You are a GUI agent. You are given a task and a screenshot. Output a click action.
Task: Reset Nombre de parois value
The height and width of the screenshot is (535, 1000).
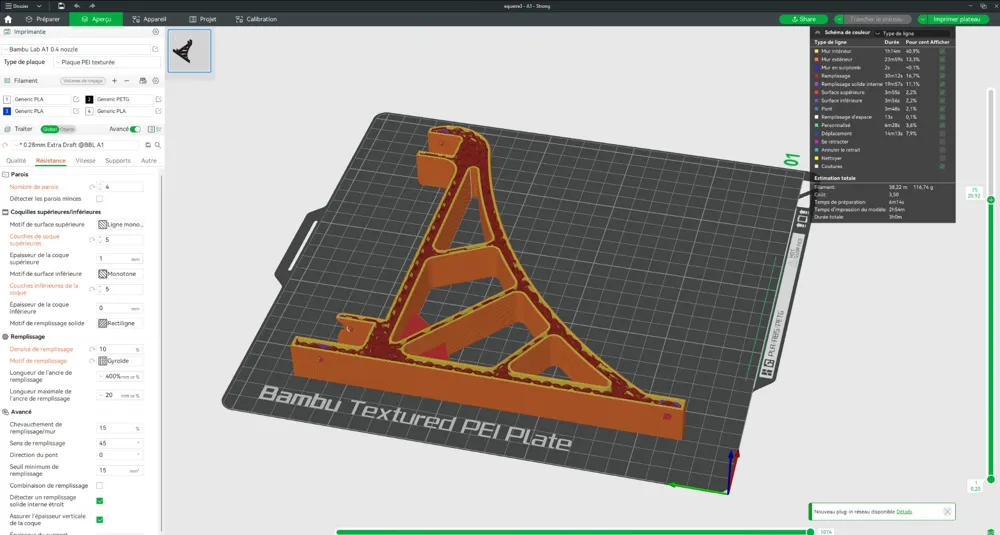click(x=92, y=187)
